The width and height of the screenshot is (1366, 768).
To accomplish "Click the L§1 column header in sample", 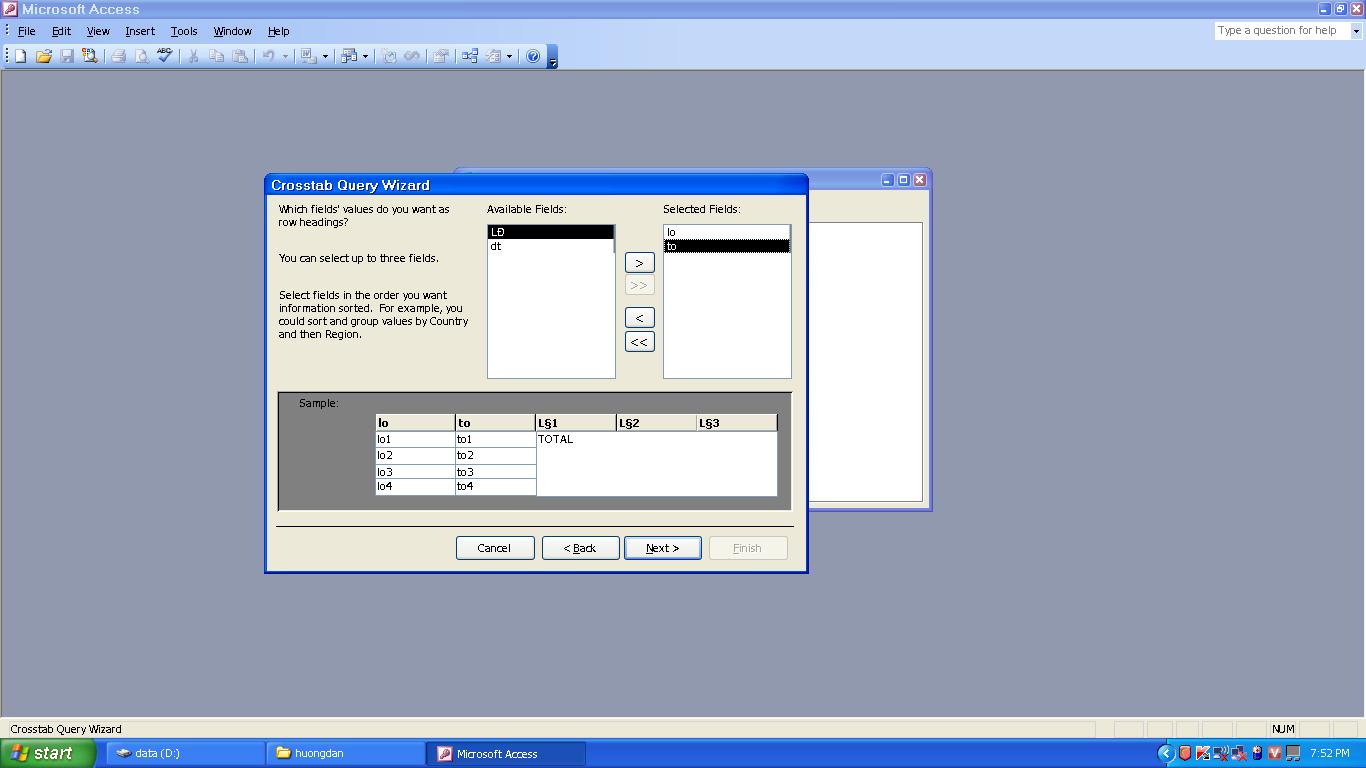I will coord(576,423).
